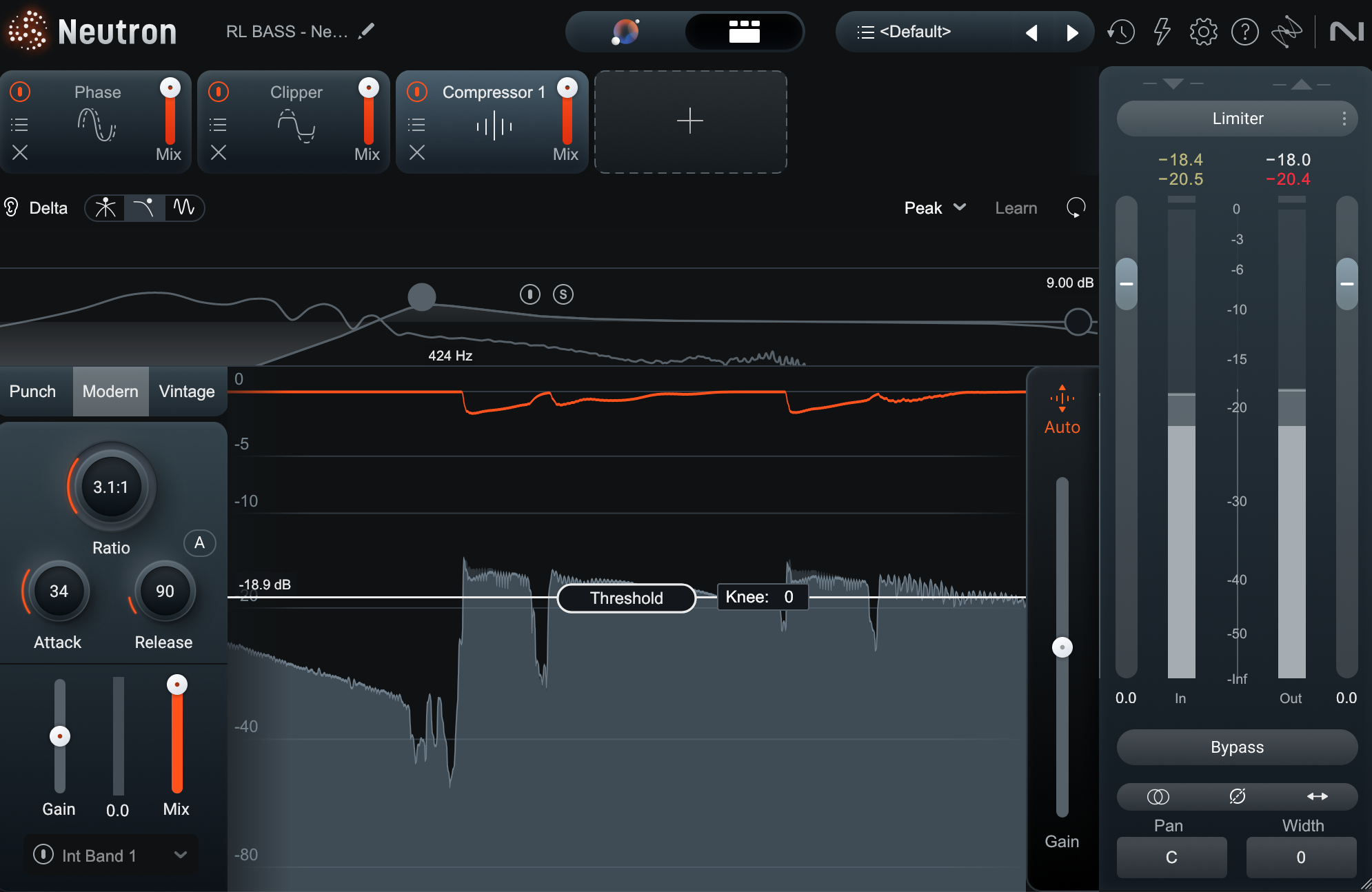1372x892 pixels.
Task: Bypass the Phase module power button
Action: [20, 92]
